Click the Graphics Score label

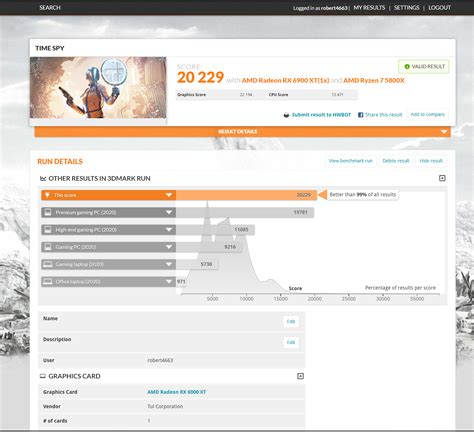click(x=191, y=95)
